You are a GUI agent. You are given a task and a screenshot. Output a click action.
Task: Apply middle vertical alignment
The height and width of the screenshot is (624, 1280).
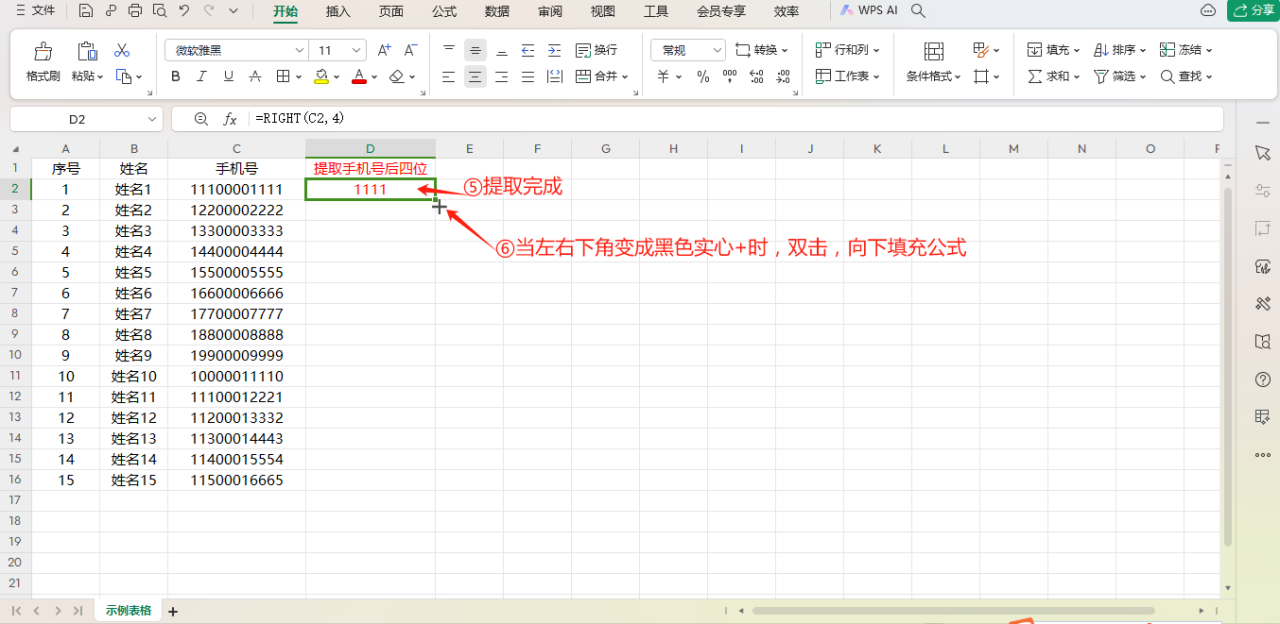pos(475,50)
